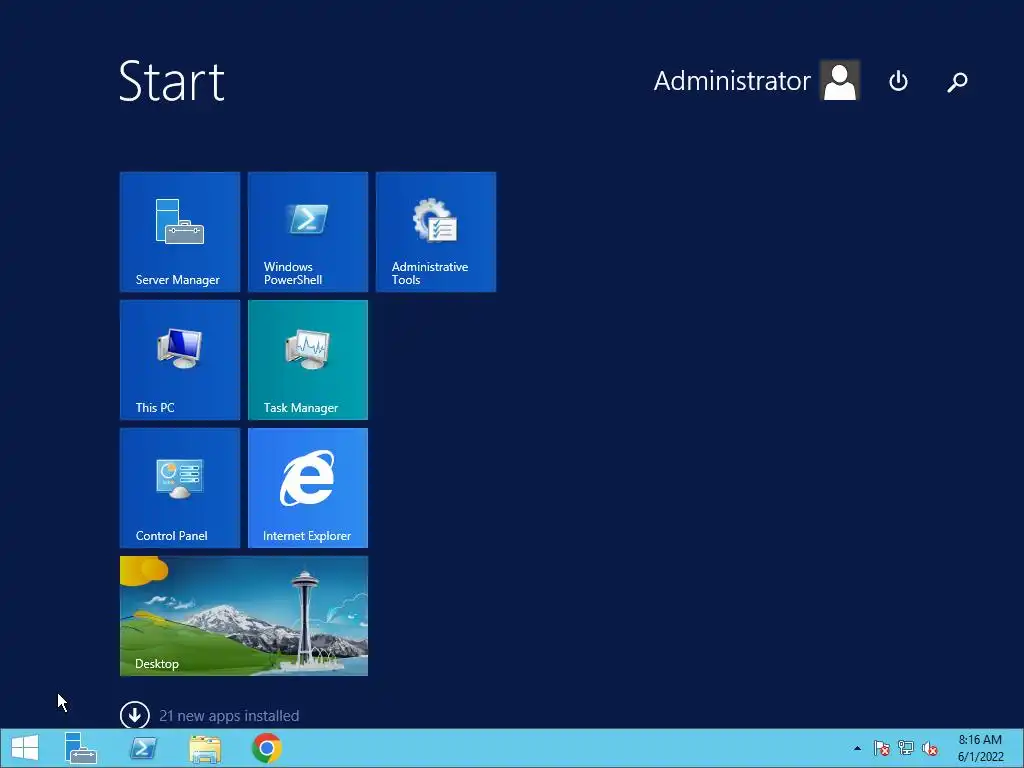
Task: Click the Administrator account picture
Action: 840,80
